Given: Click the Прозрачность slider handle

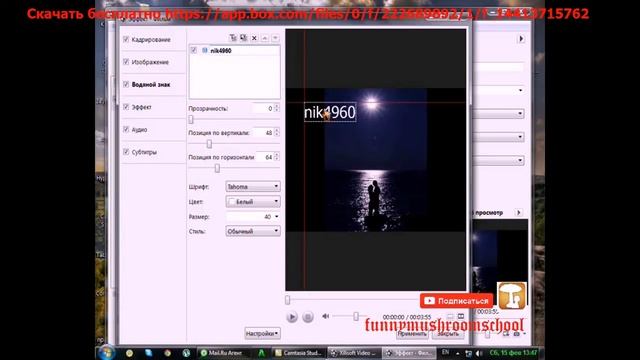Looking at the screenshot, I should click(191, 120).
